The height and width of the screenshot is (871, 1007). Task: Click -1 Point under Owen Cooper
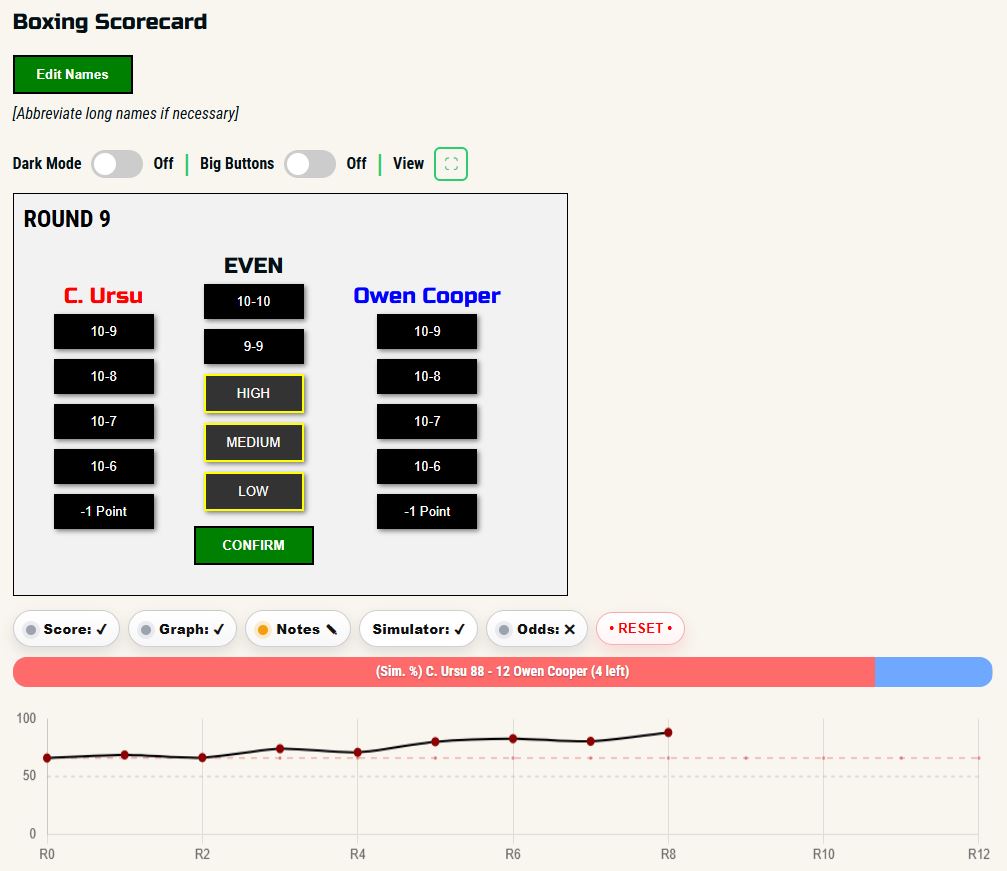coord(427,511)
